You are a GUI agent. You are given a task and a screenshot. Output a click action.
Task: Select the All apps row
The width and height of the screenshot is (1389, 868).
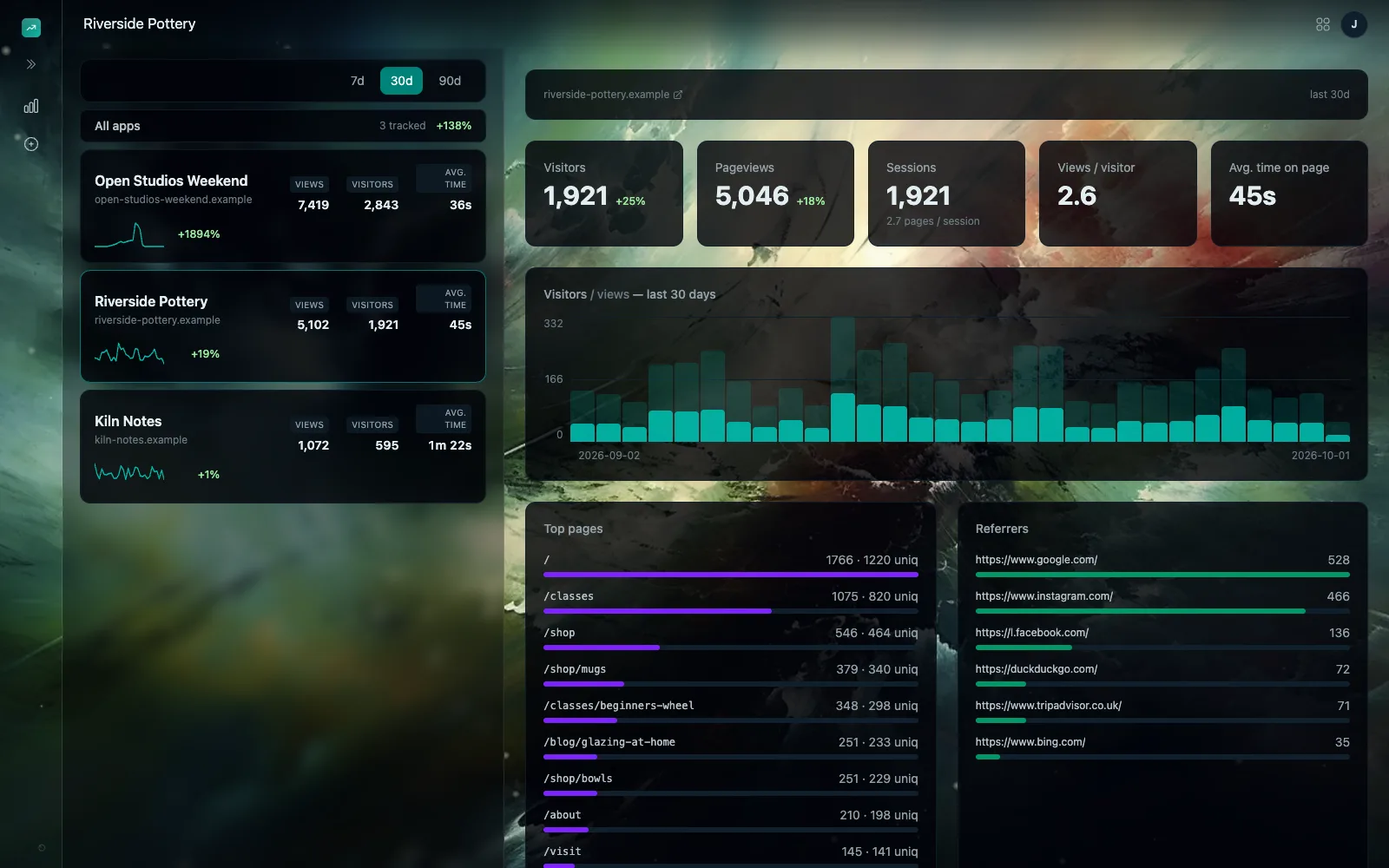[283, 126]
